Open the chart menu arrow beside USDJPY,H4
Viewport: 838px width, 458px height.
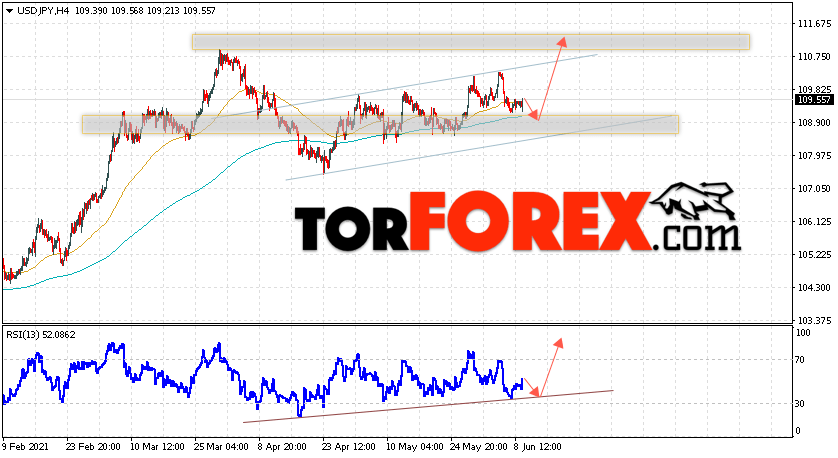pyautogui.click(x=10, y=11)
